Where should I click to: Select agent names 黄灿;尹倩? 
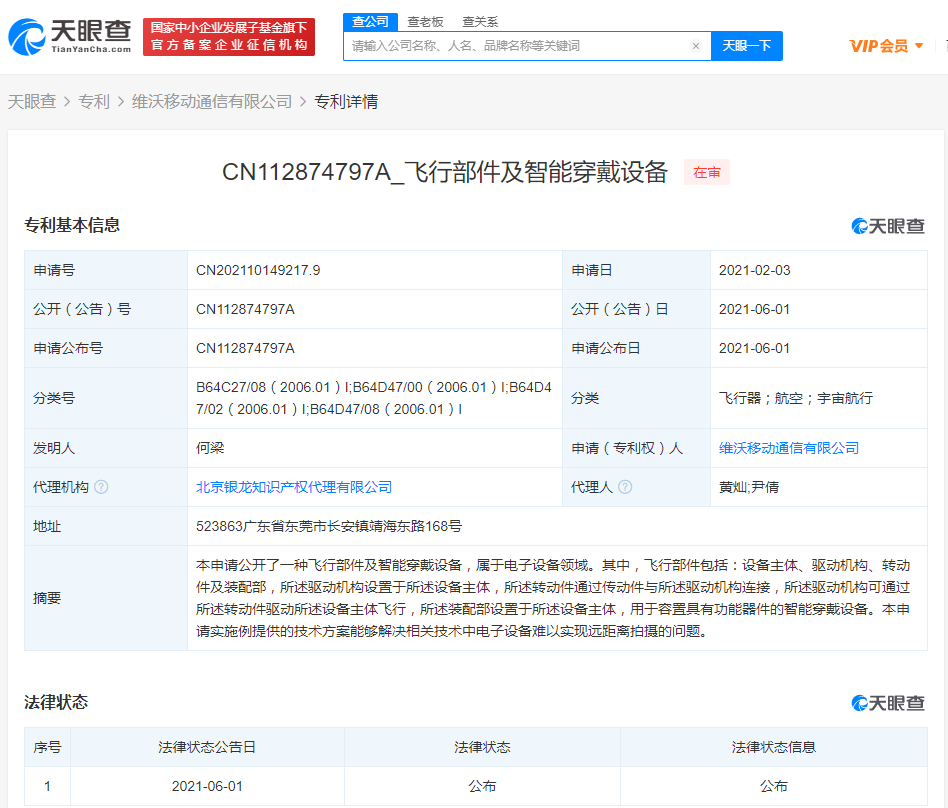click(x=749, y=487)
